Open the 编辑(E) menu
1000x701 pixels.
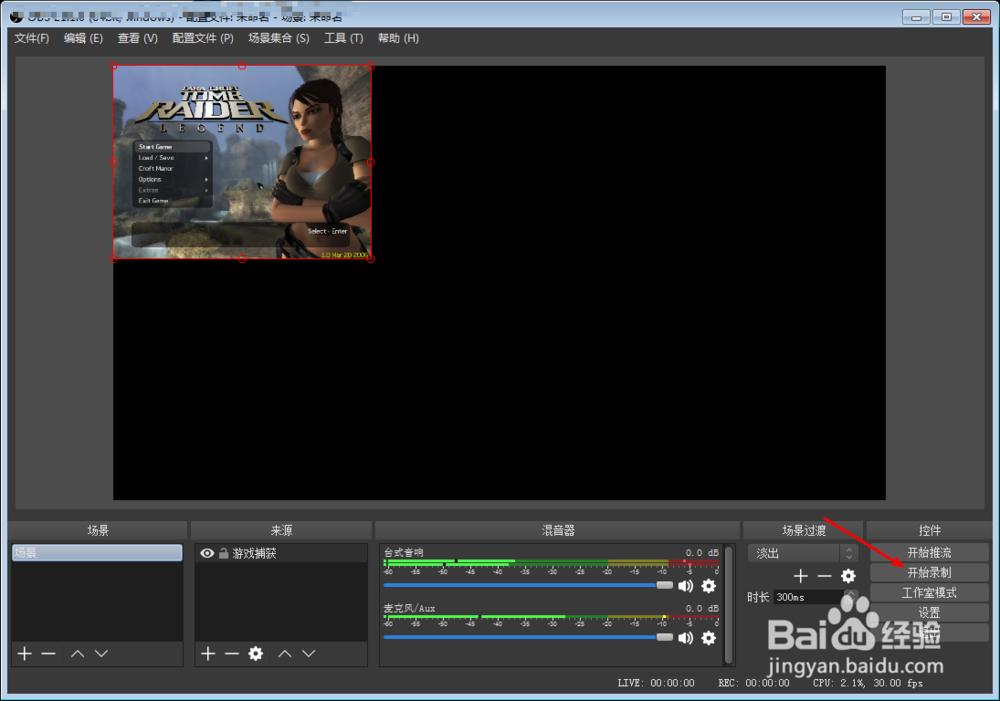[83, 38]
